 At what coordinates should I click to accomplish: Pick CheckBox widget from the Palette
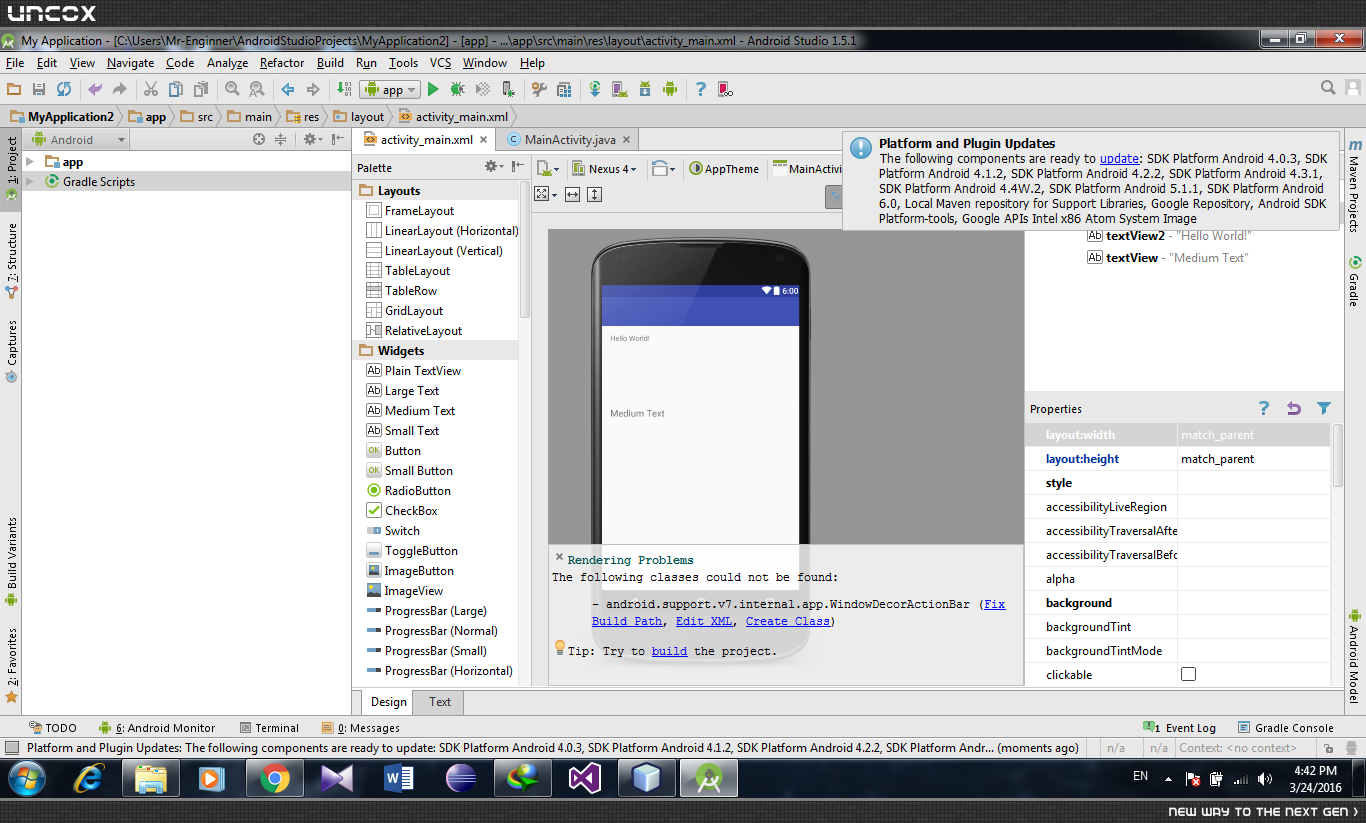coord(402,511)
